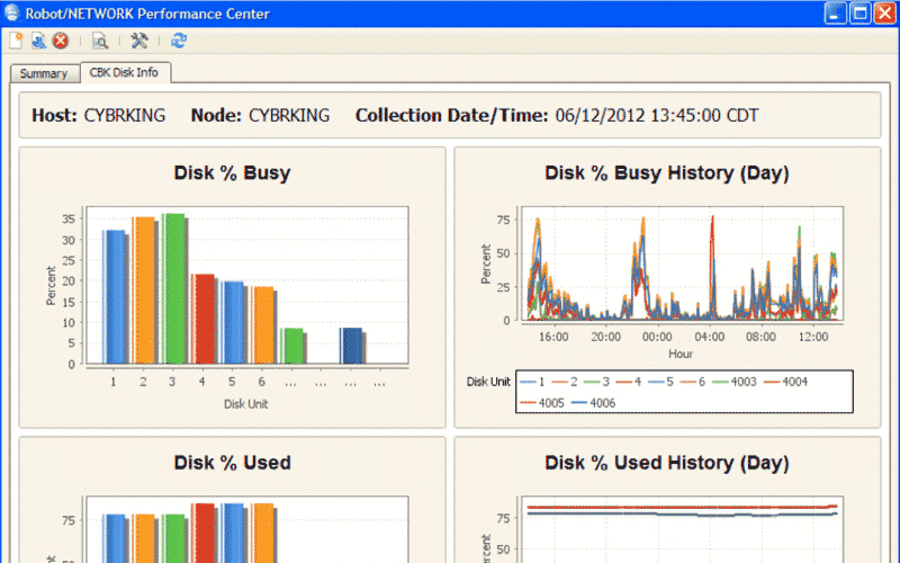Click the 12:00 hour label on Busy History
The height and width of the screenshot is (563, 900).
click(813, 337)
